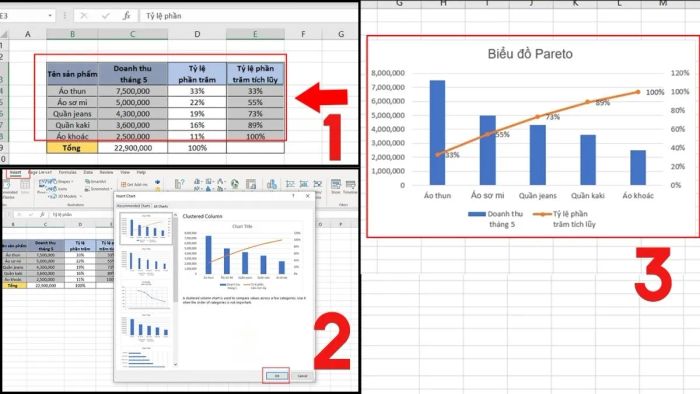Click the formula bar cancel X icon
This screenshot has height=394, width=700.
[x=84, y=16]
